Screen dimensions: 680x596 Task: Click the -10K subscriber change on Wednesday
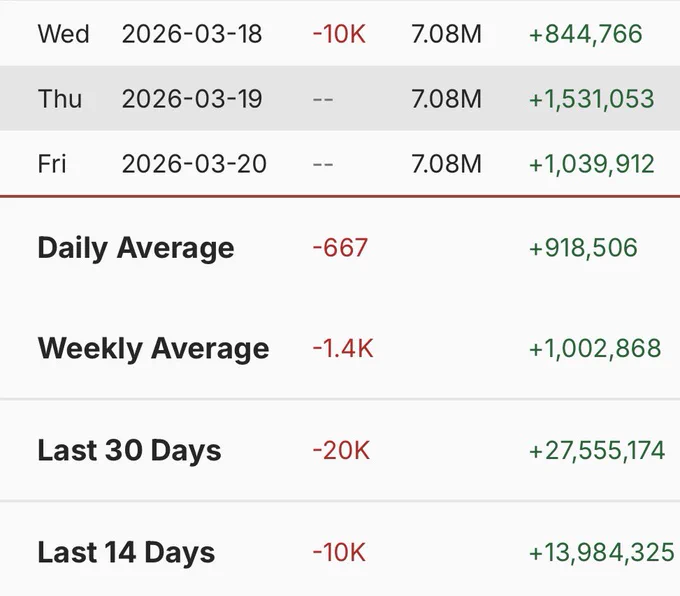[339, 34]
